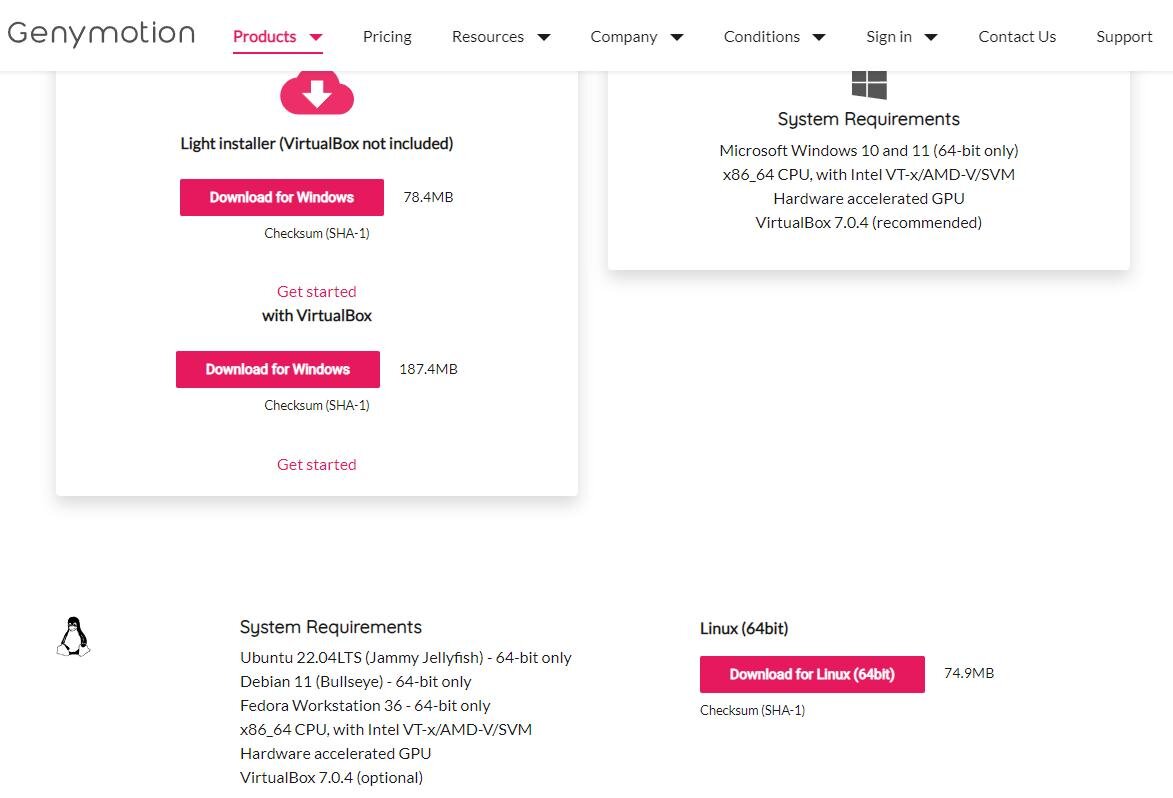Download the Windows light installer
The image size is (1173, 798).
point(281,197)
